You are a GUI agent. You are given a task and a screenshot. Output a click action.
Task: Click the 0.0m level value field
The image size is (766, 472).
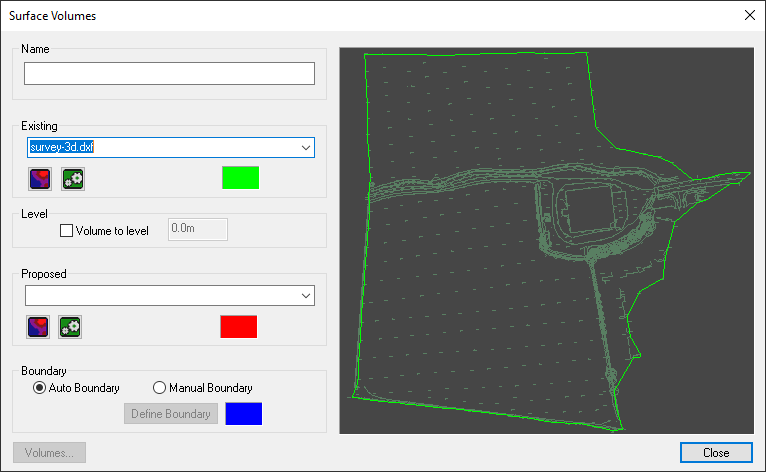pyautogui.click(x=198, y=230)
